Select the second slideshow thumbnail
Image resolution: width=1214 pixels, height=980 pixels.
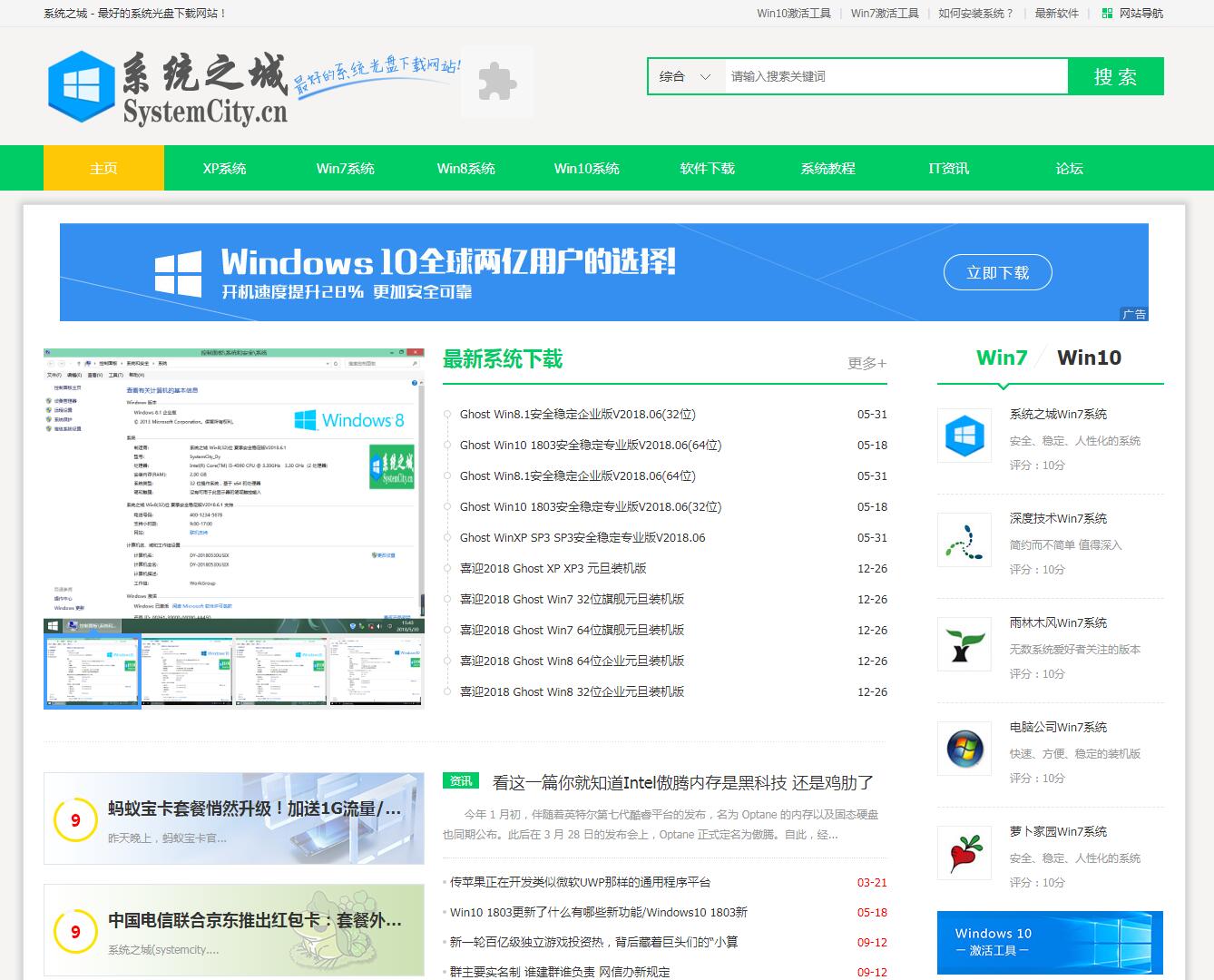(187, 671)
